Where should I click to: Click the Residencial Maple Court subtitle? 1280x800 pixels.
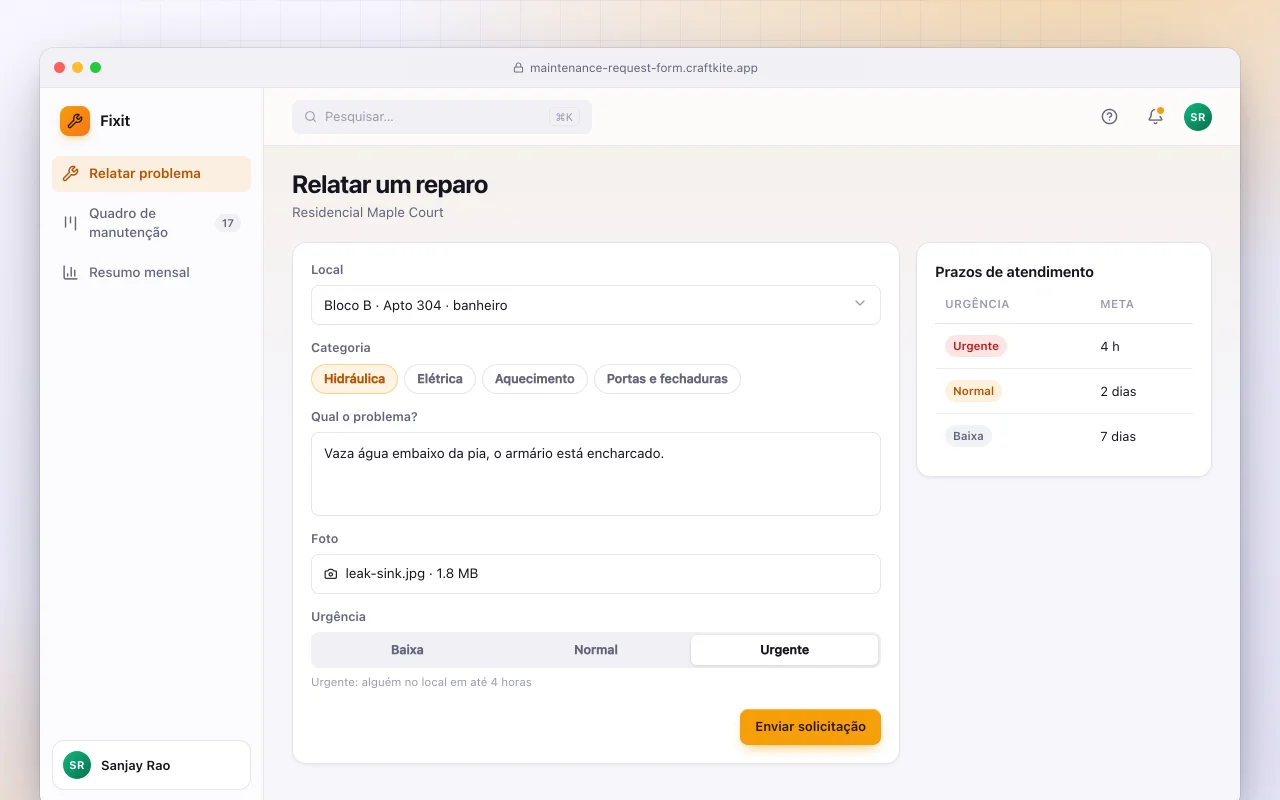[x=368, y=213]
